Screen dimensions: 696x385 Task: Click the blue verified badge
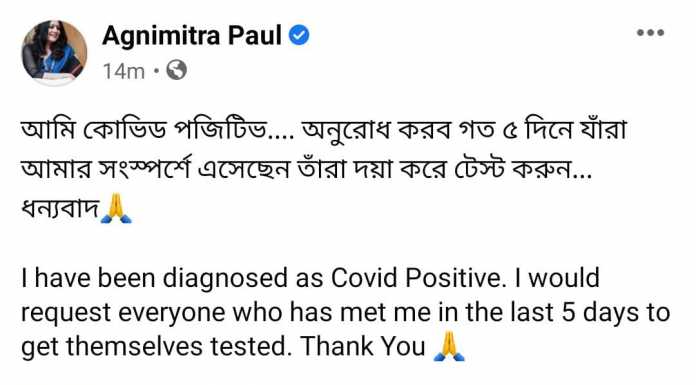[299, 36]
